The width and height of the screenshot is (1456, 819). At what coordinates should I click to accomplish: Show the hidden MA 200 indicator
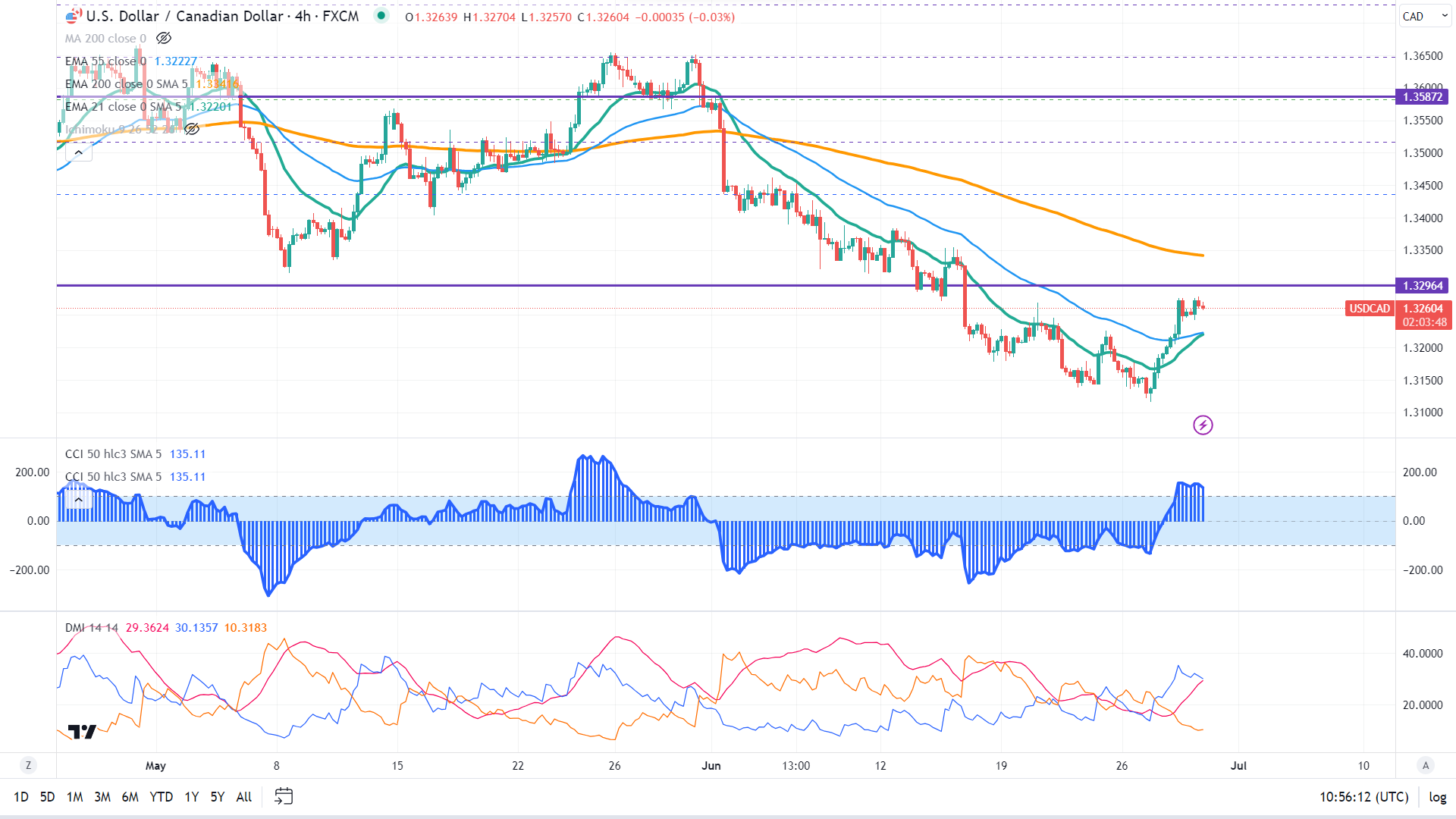164,38
